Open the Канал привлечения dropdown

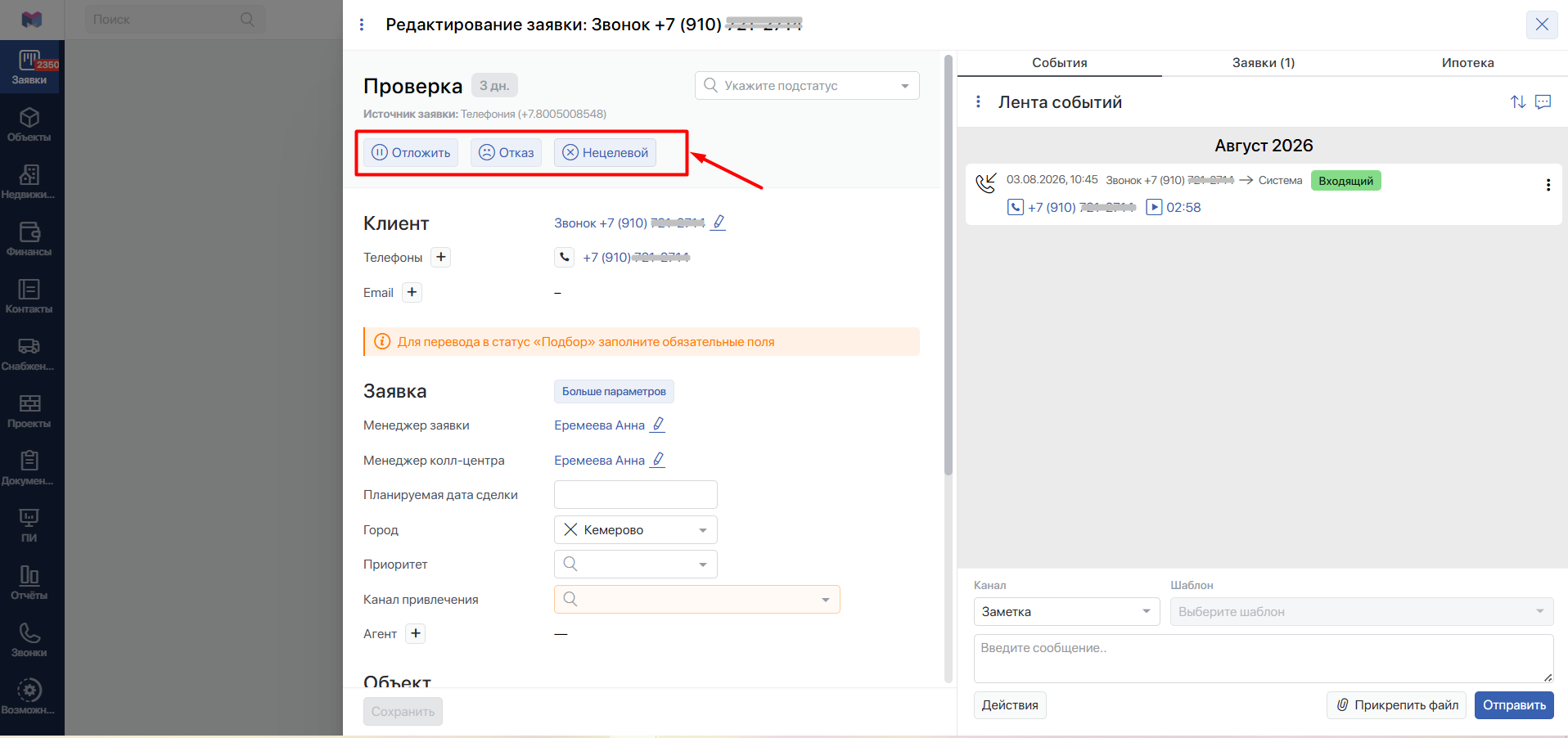click(697, 599)
